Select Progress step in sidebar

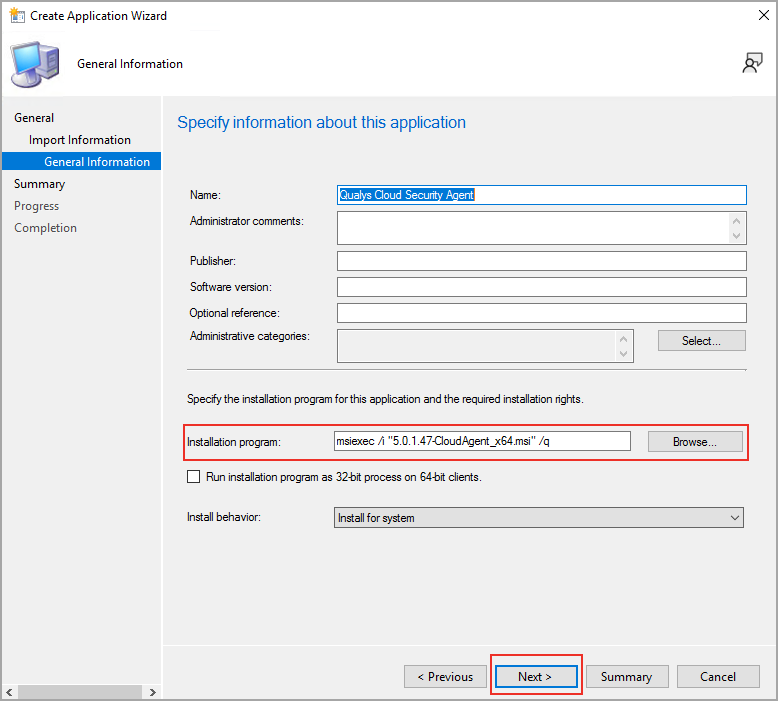[x=36, y=205]
